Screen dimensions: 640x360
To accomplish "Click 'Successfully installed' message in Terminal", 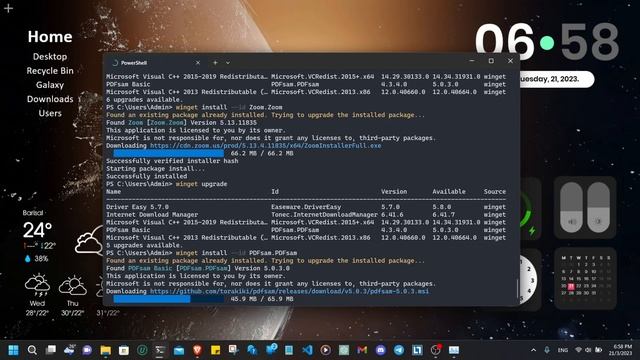I will (x=147, y=176).
